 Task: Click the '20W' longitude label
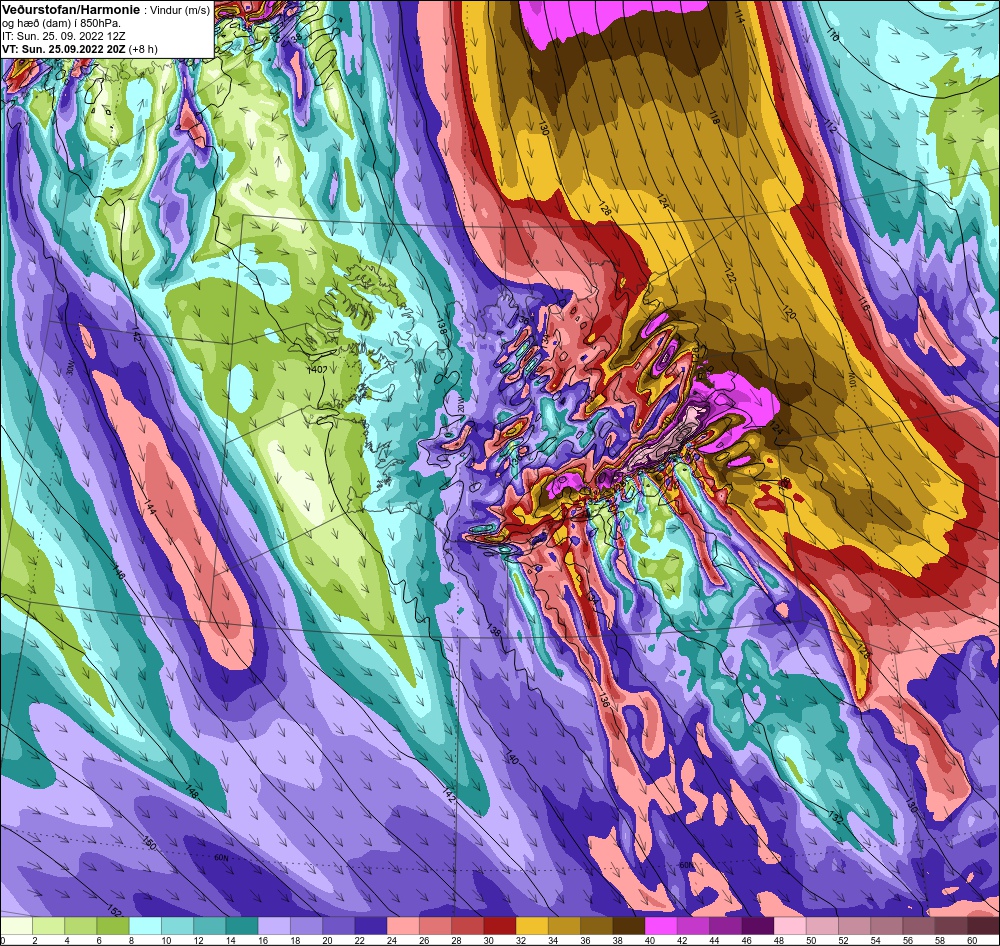(462, 406)
